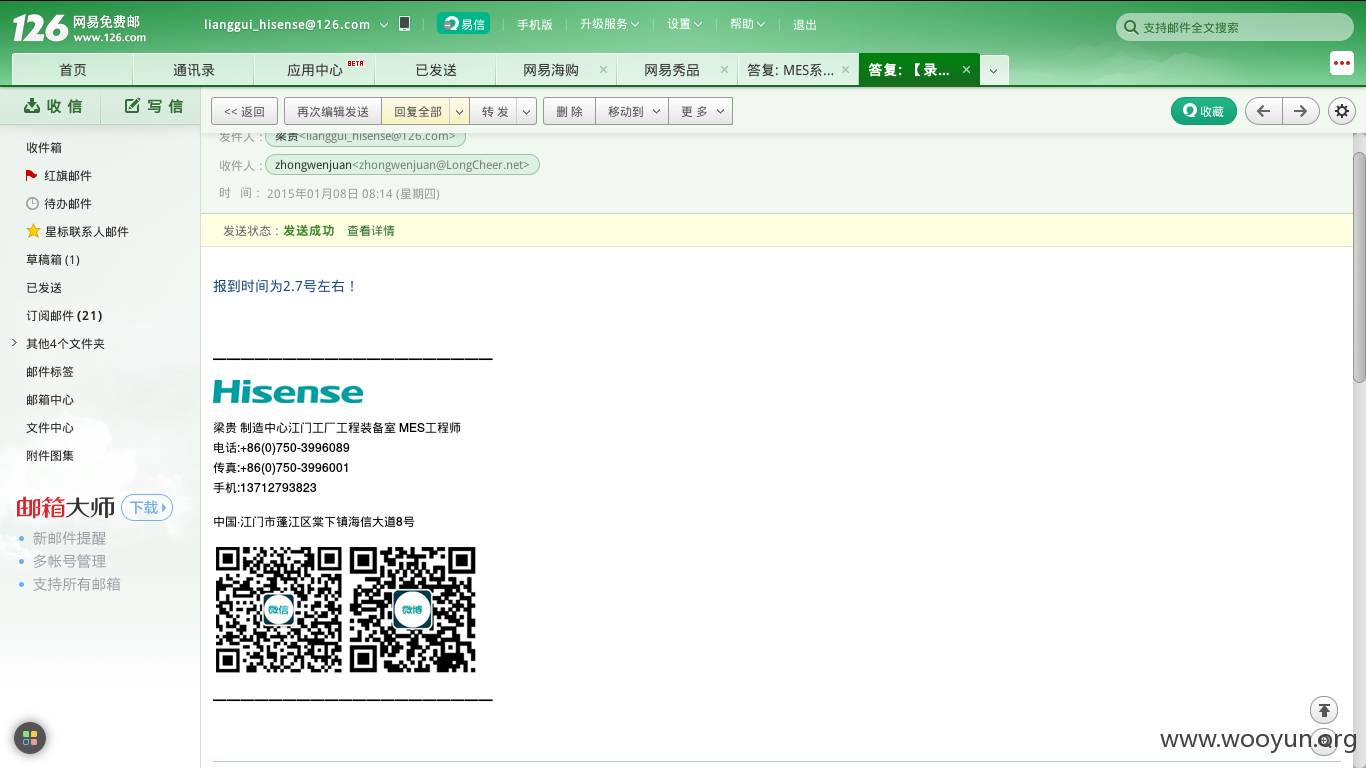Open 星标联系人邮件 star folder
1366x768 pixels.
click(x=78, y=232)
